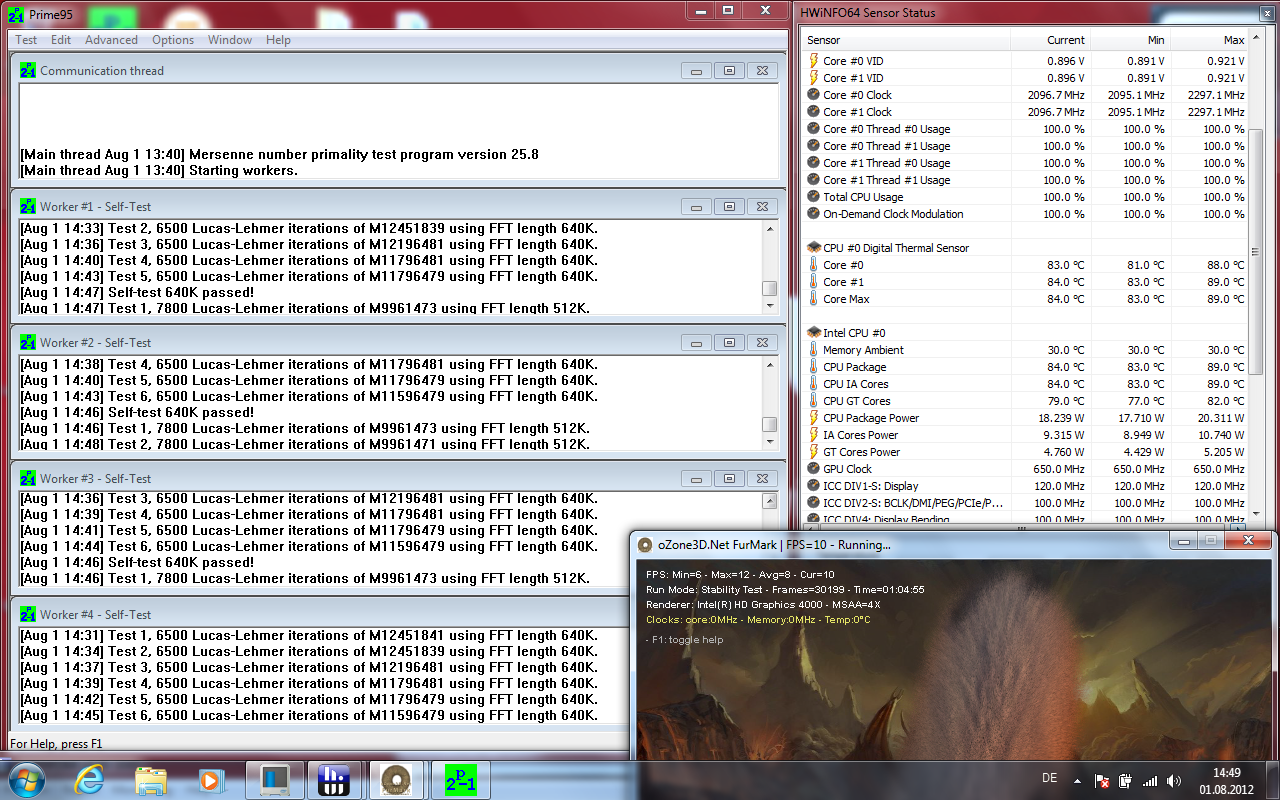The height and width of the screenshot is (800, 1280).
Task: Click the Worker #3 - Self-Test window icon
Action: coord(28,479)
